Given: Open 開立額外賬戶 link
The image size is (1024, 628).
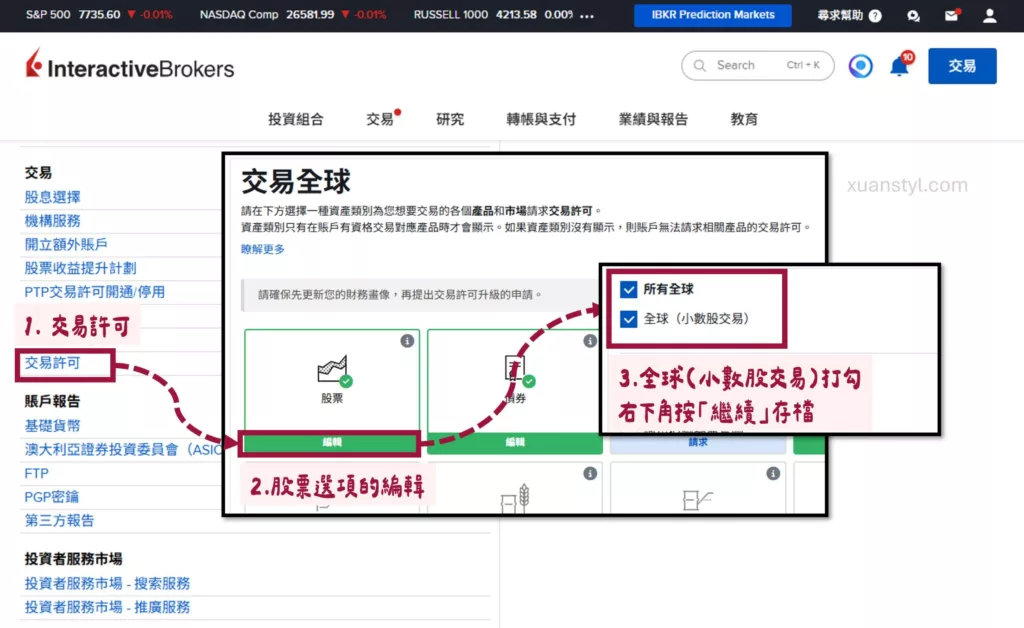Looking at the screenshot, I should click(66, 244).
